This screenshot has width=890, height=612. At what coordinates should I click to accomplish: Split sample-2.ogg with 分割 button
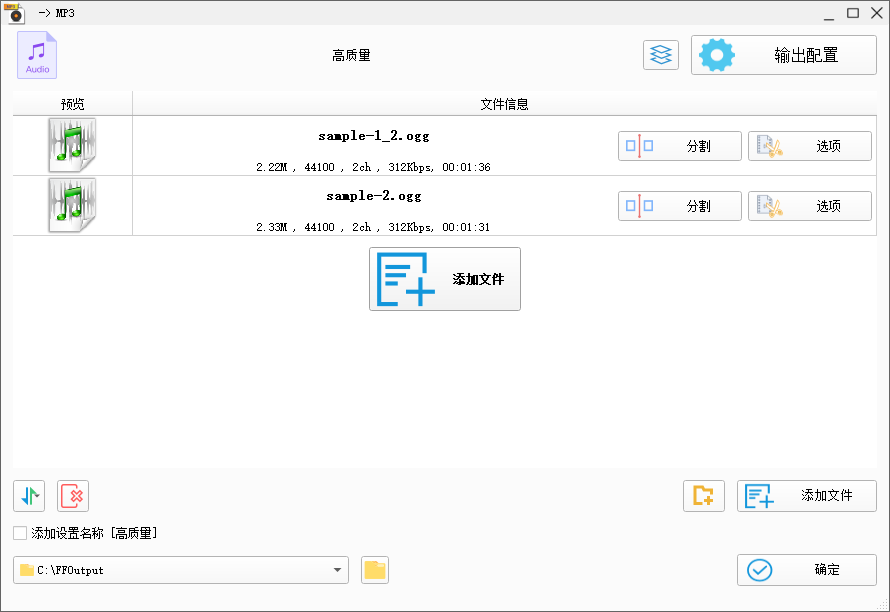coord(679,206)
